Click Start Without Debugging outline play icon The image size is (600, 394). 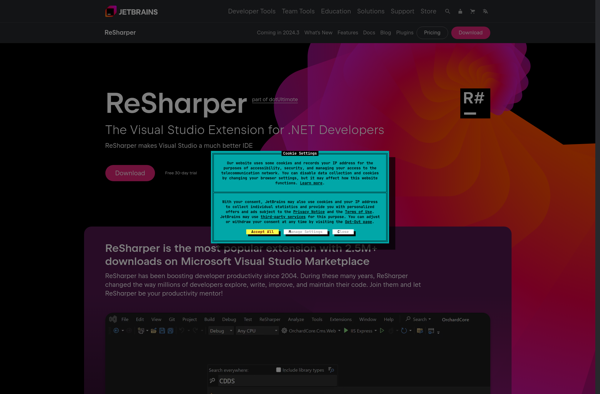(382, 331)
